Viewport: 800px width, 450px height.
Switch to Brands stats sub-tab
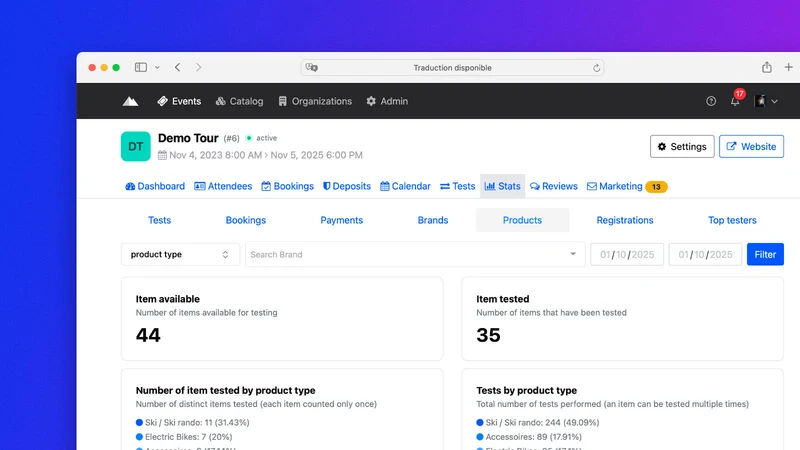[x=433, y=220]
